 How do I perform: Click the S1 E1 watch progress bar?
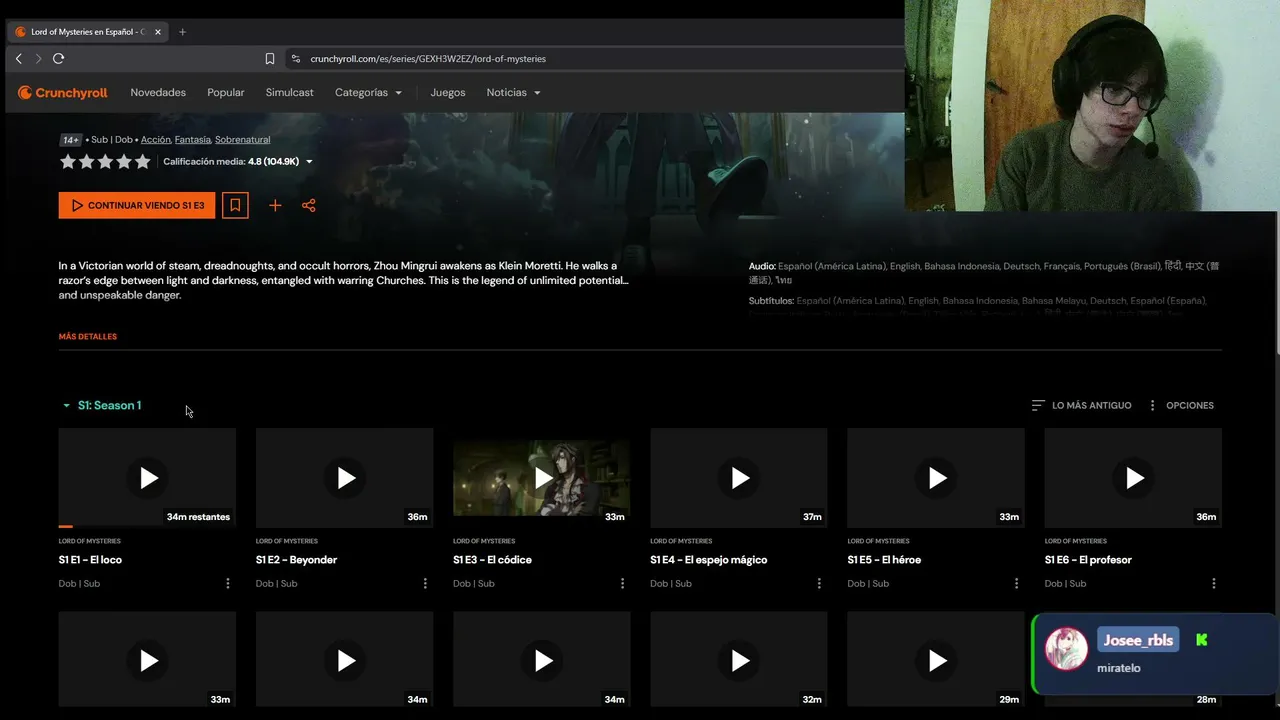click(147, 526)
